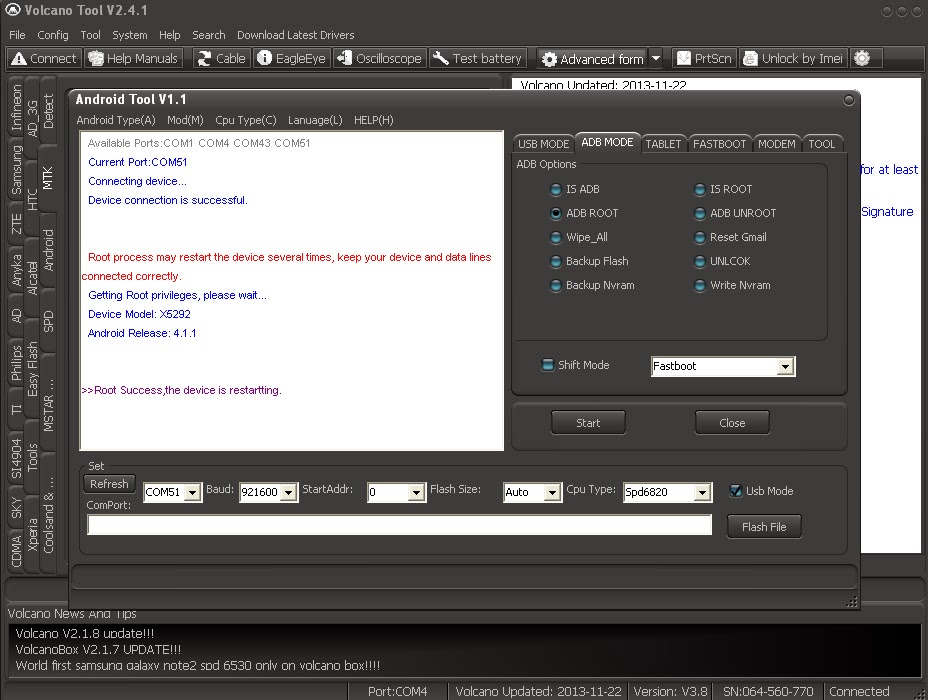Select the IS ADB radio option
The height and width of the screenshot is (700, 928).
pos(556,189)
